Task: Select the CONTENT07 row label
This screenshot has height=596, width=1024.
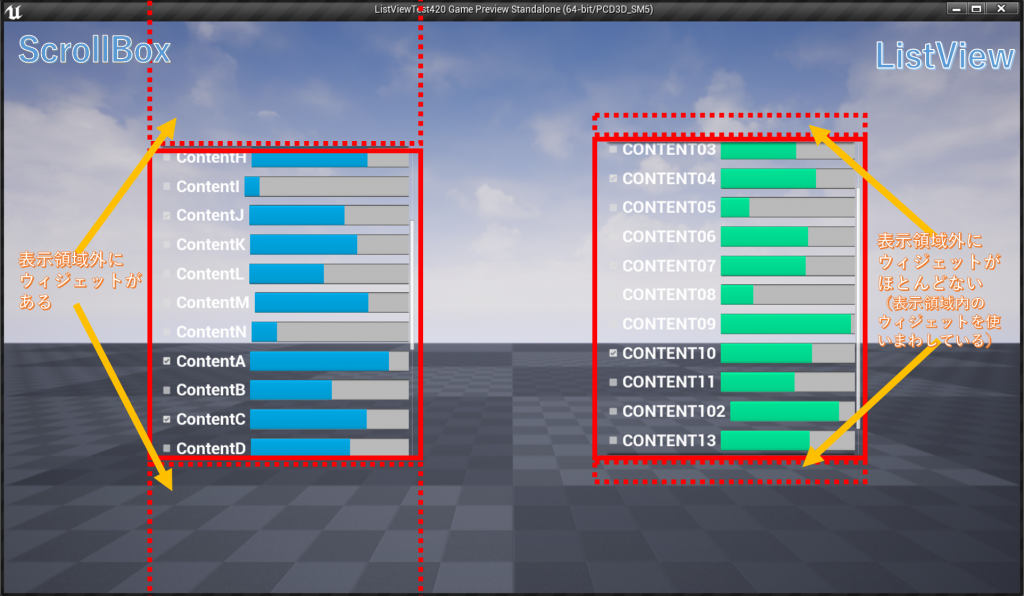Action: pyautogui.click(x=669, y=266)
